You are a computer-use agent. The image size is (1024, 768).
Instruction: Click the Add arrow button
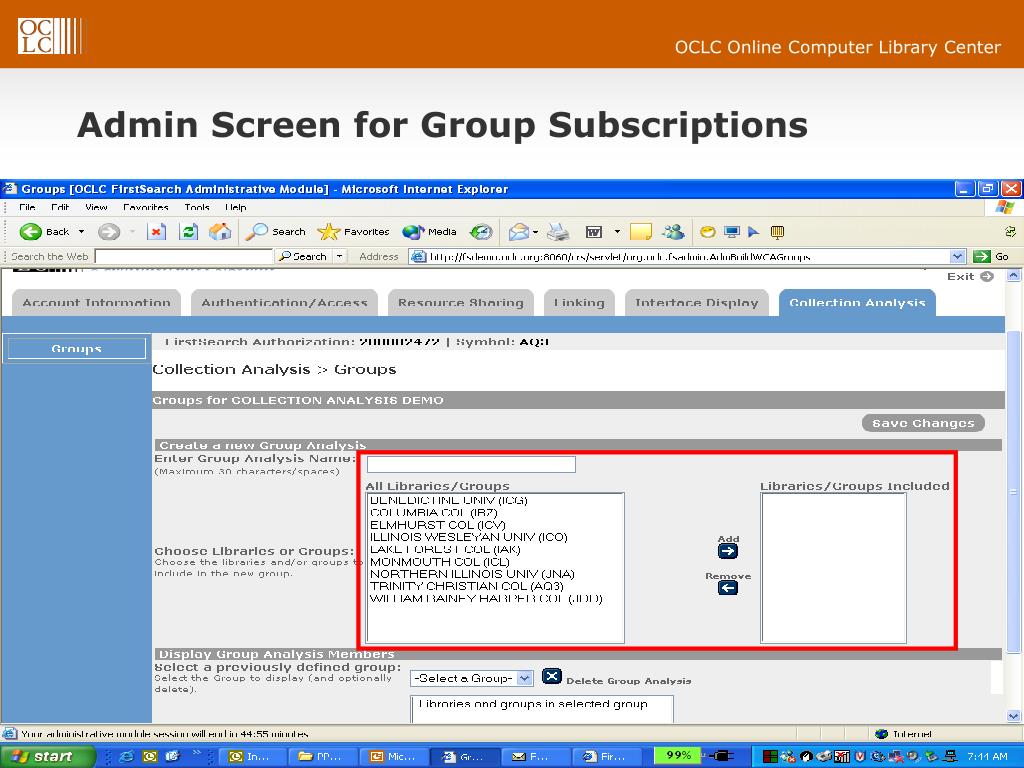[728, 551]
